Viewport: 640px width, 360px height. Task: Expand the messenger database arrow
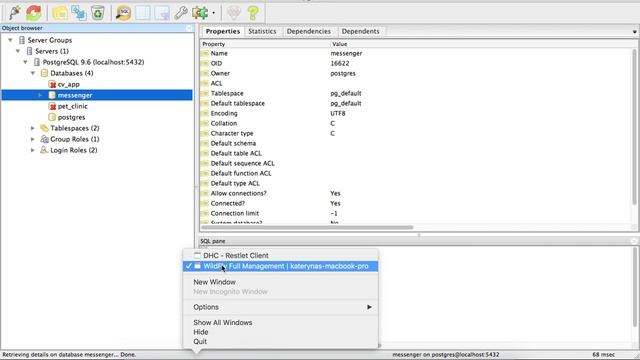coord(40,95)
